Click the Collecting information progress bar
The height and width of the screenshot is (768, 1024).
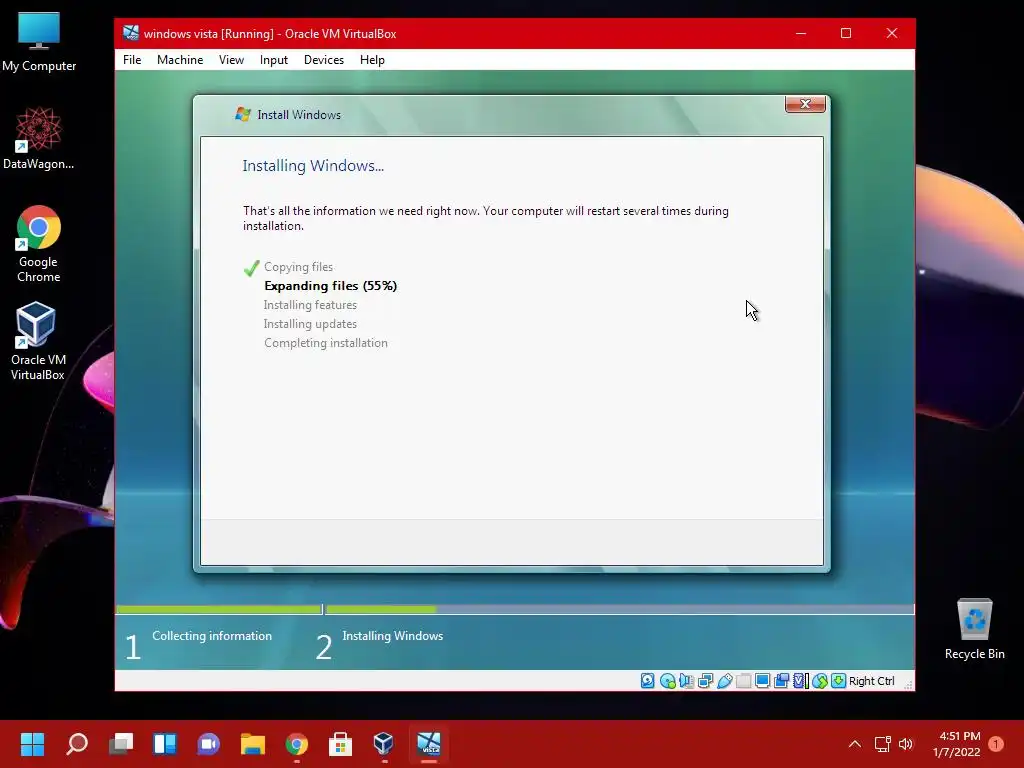pyautogui.click(x=219, y=609)
